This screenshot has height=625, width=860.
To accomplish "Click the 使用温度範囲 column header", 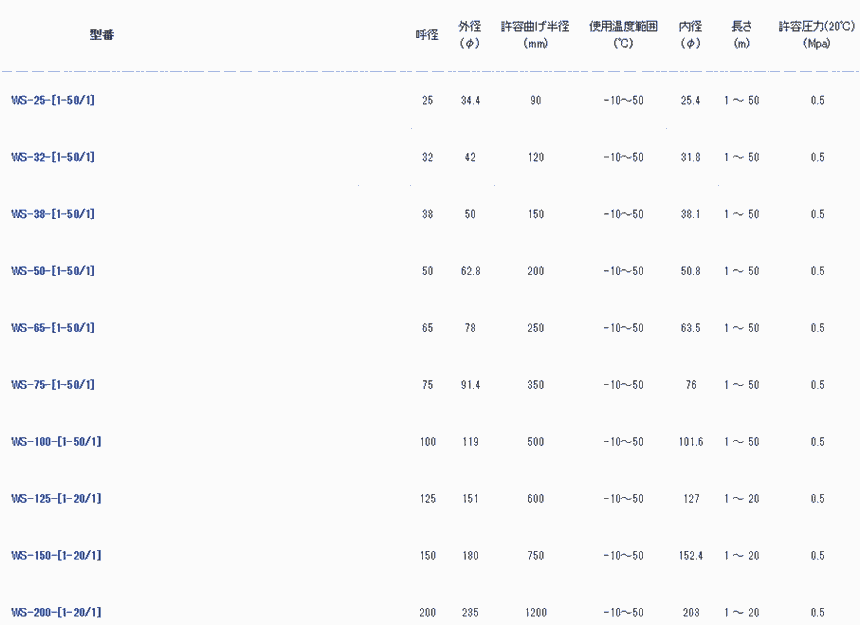I will pos(623,28).
